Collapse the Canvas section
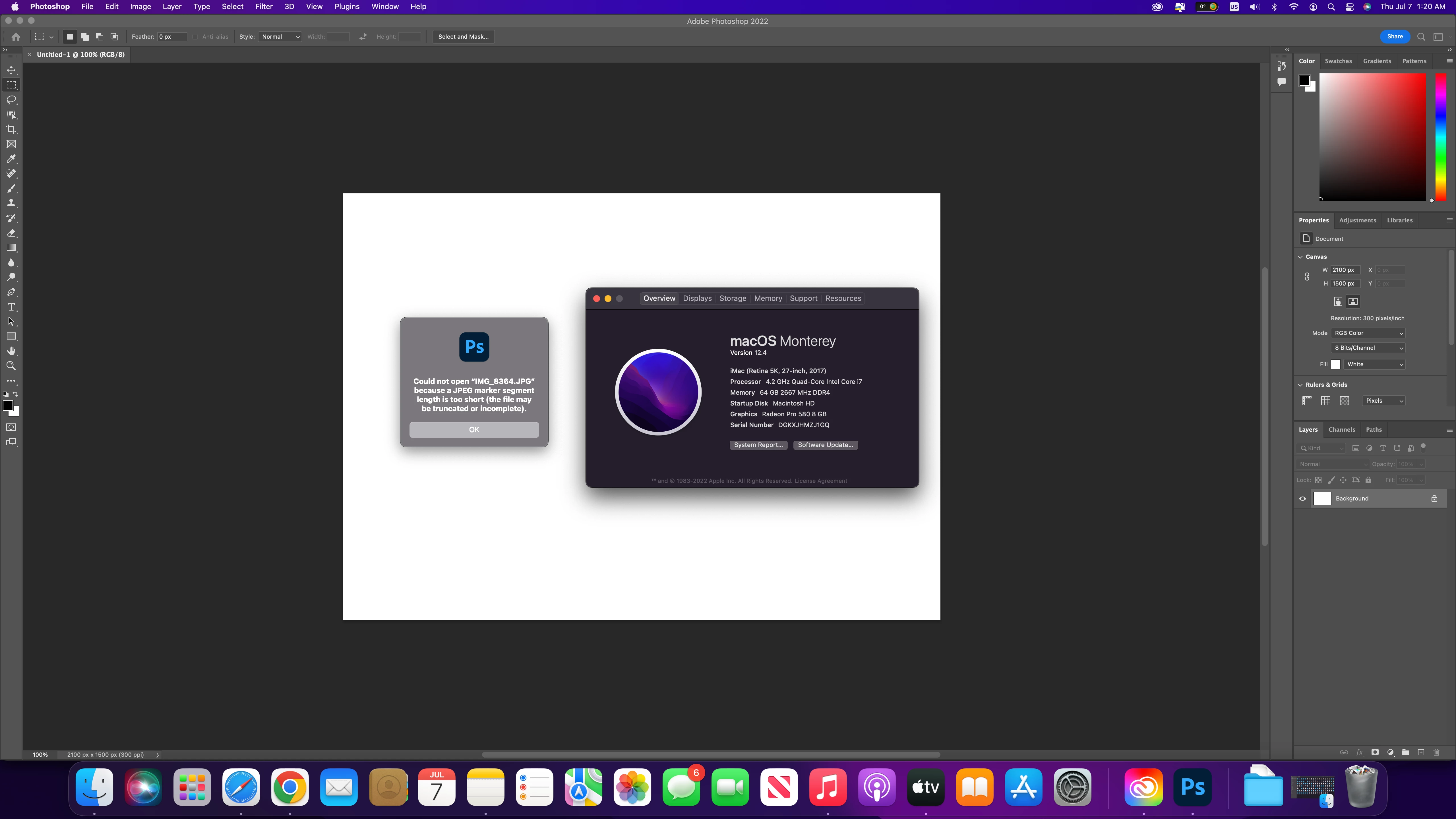Screen dimensions: 1456x819 click(x=1300, y=257)
